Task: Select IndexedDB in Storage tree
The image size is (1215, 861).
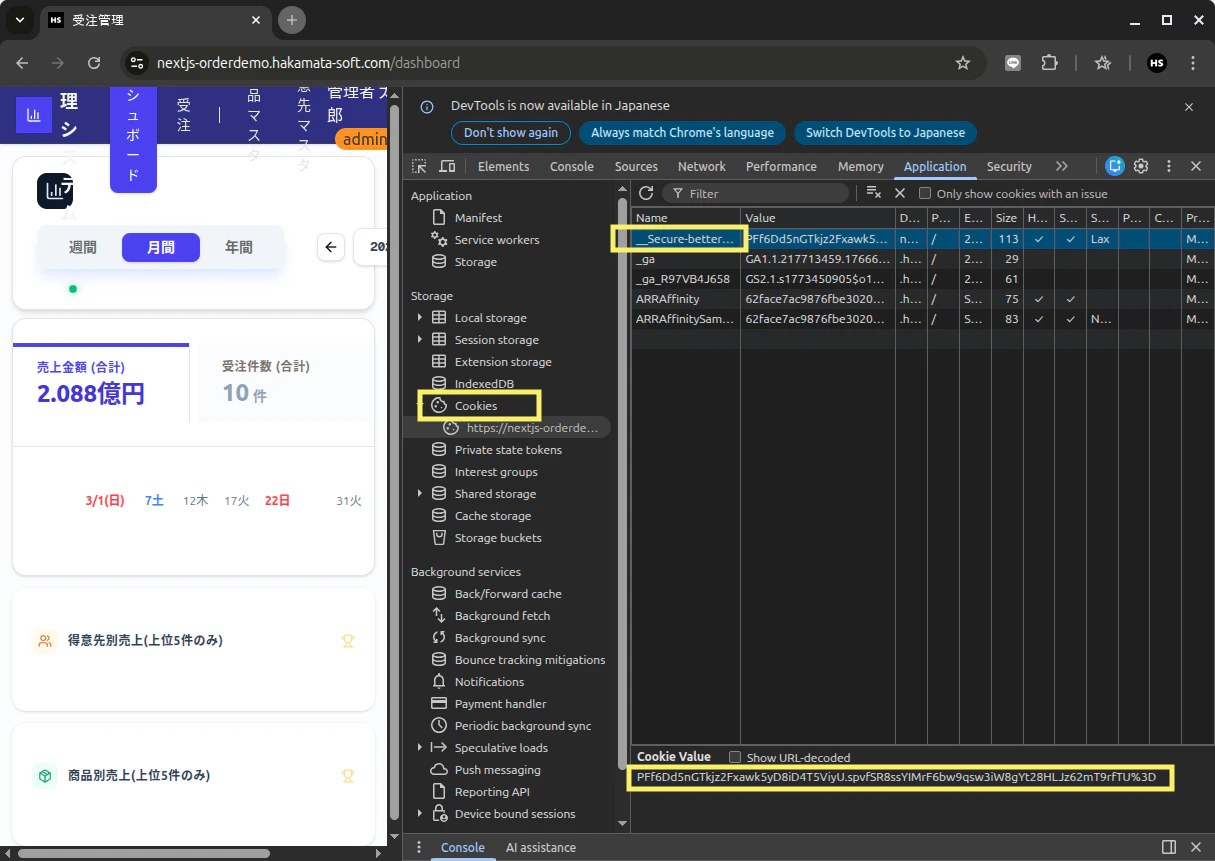Action: [x=483, y=384]
